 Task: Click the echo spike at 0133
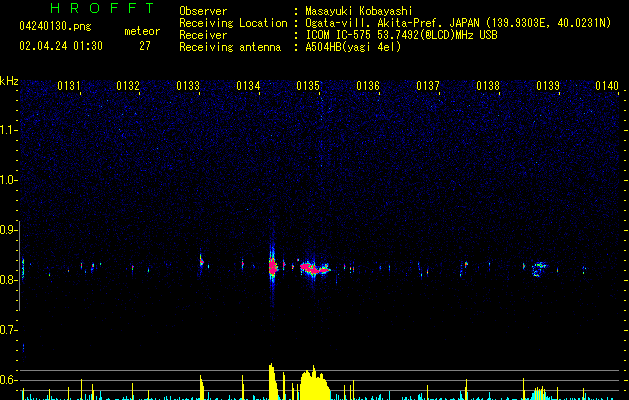point(201,262)
